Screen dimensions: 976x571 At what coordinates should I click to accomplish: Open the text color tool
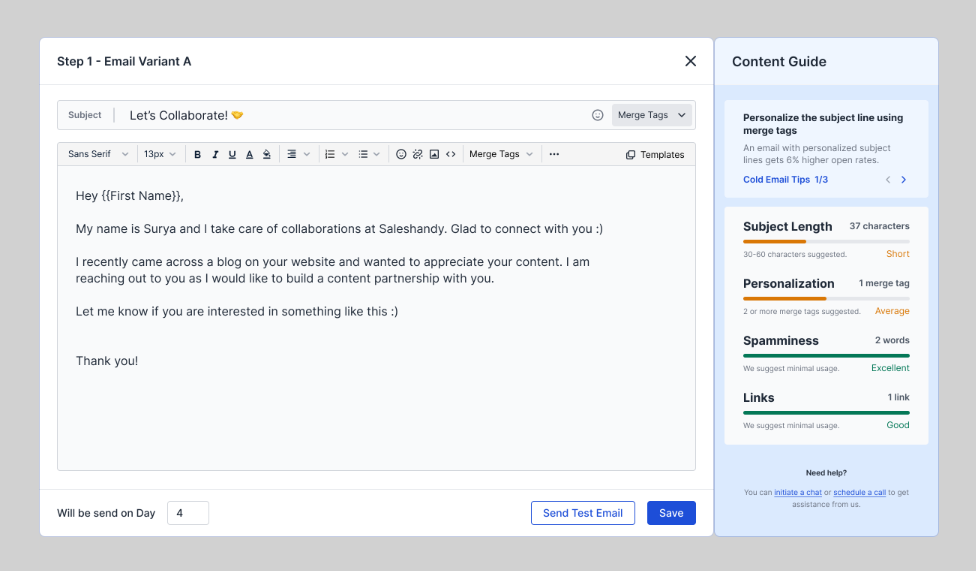(x=250, y=154)
